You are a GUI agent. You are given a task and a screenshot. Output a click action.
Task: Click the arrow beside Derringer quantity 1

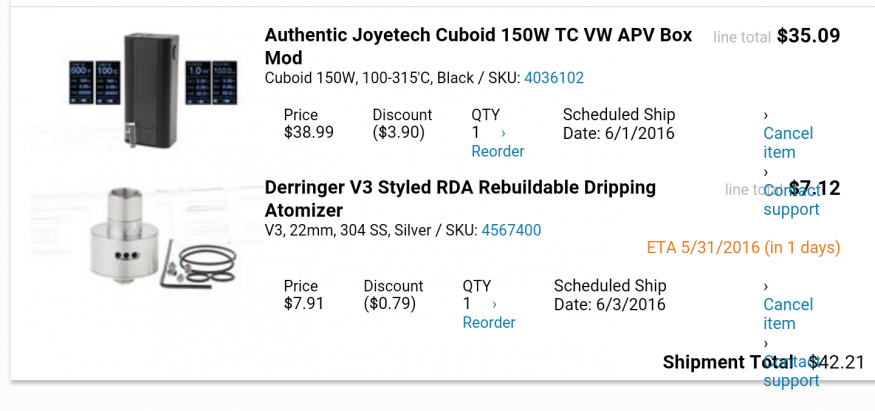pyautogui.click(x=494, y=304)
